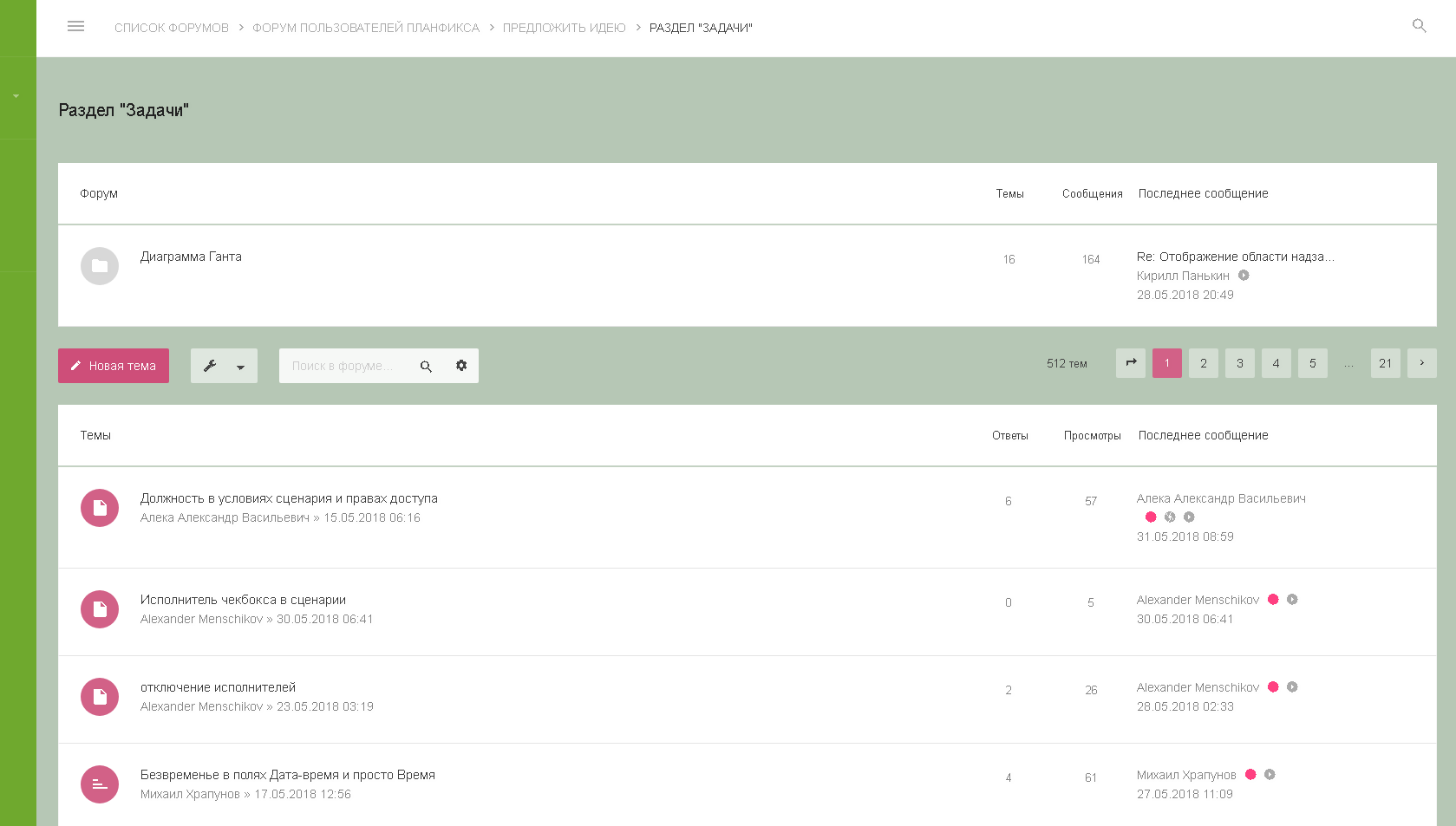Open topic Должность в условиях сценария и правах доступа
This screenshot has height=826, width=1456.
click(x=289, y=498)
